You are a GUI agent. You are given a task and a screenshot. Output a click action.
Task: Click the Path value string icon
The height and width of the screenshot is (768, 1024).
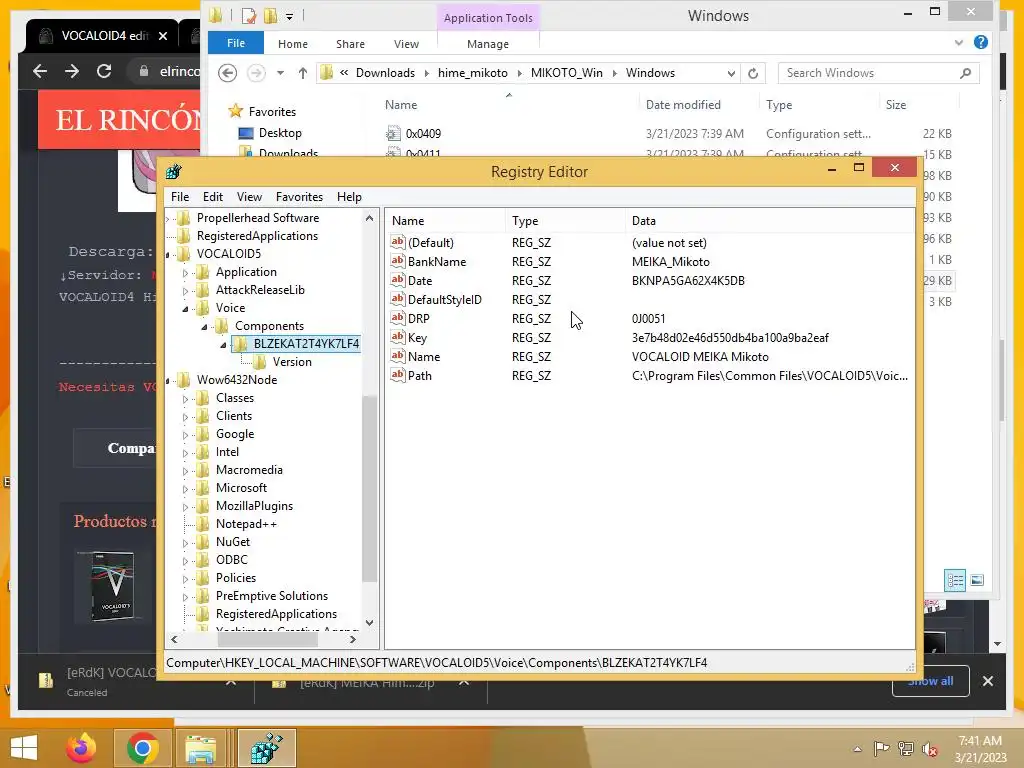point(398,374)
